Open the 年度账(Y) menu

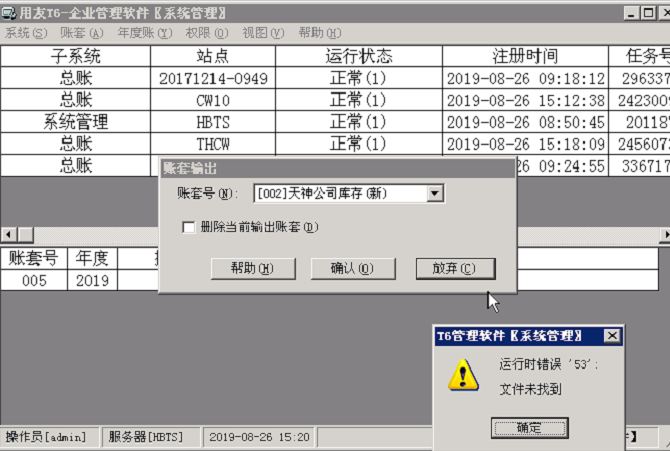click(x=145, y=33)
